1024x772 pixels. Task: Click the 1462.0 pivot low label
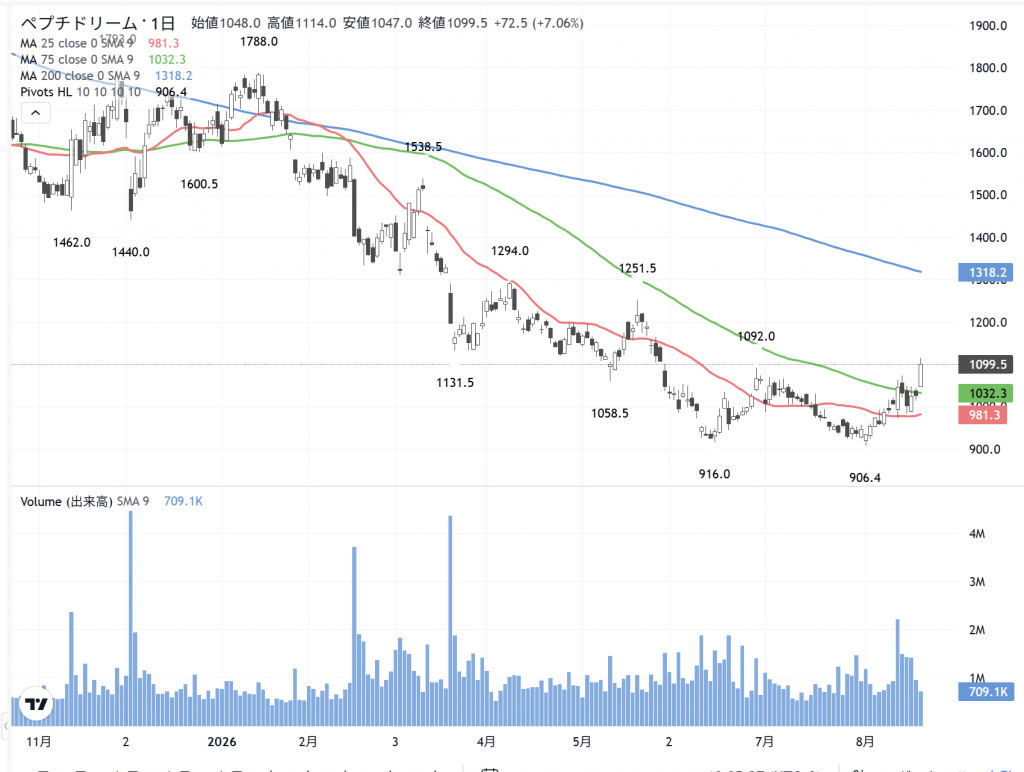[72, 243]
